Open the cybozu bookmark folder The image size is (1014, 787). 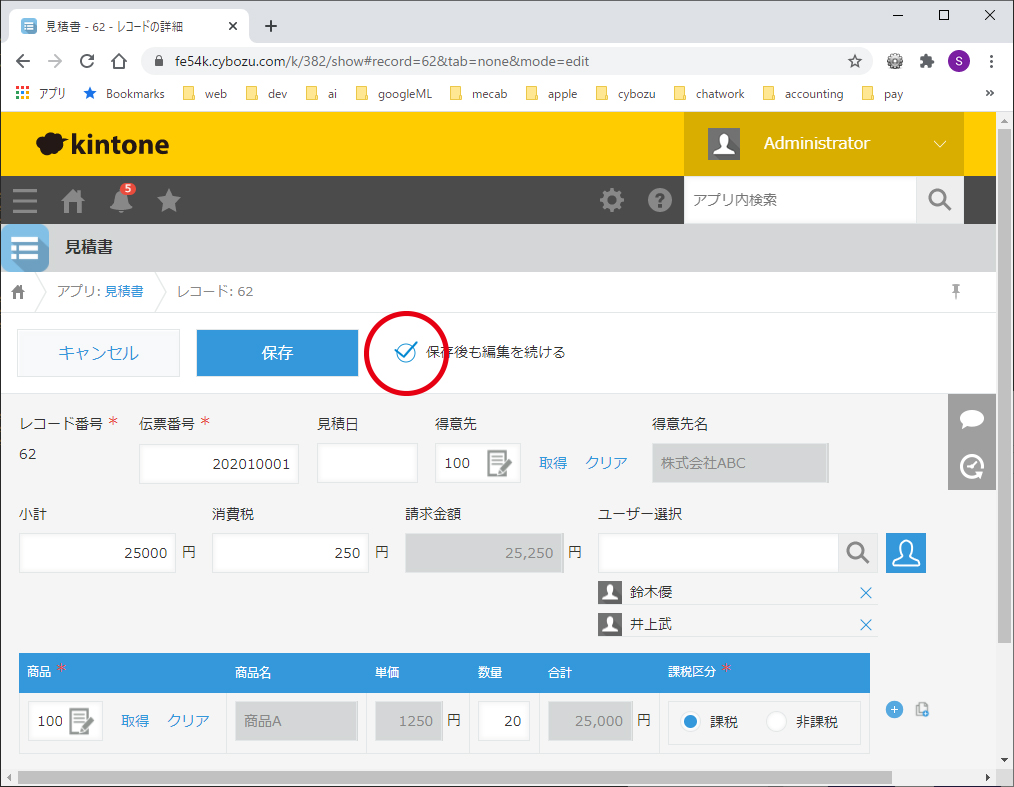[x=626, y=94]
